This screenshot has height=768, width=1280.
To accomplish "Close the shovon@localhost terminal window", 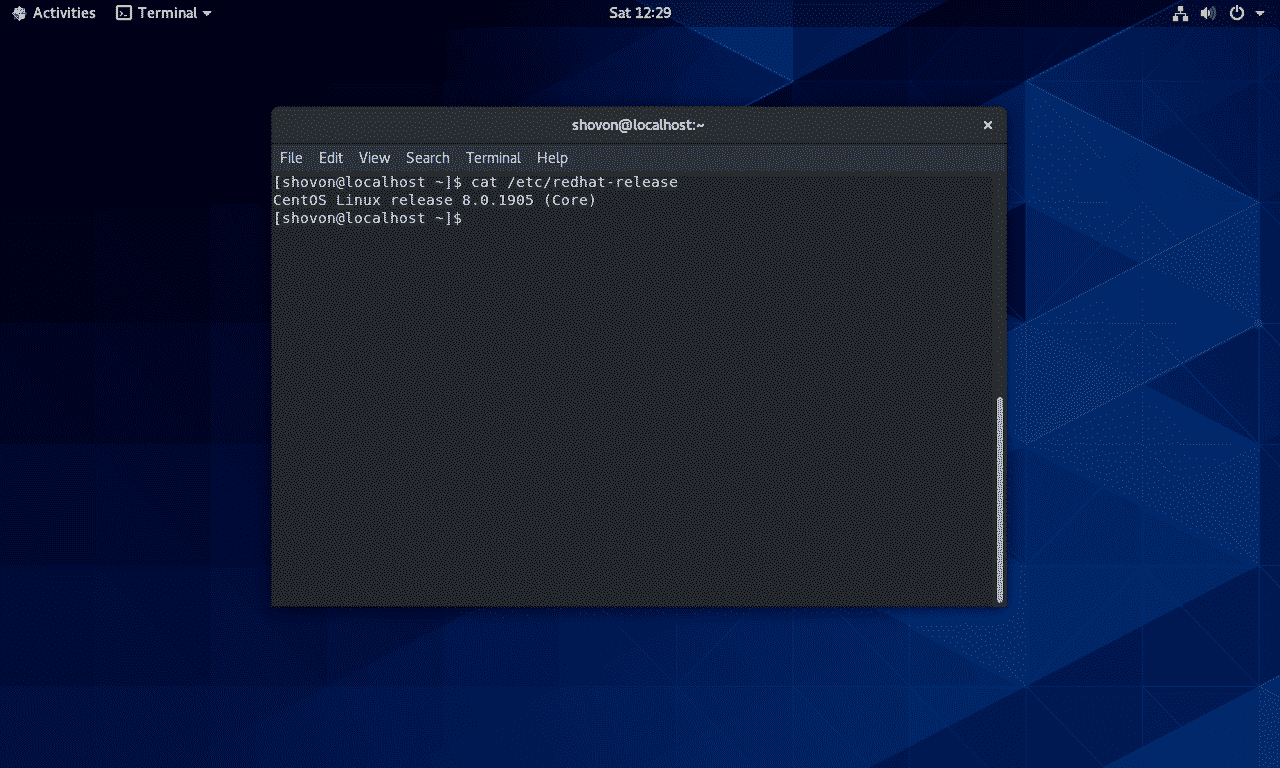I will click(x=988, y=125).
